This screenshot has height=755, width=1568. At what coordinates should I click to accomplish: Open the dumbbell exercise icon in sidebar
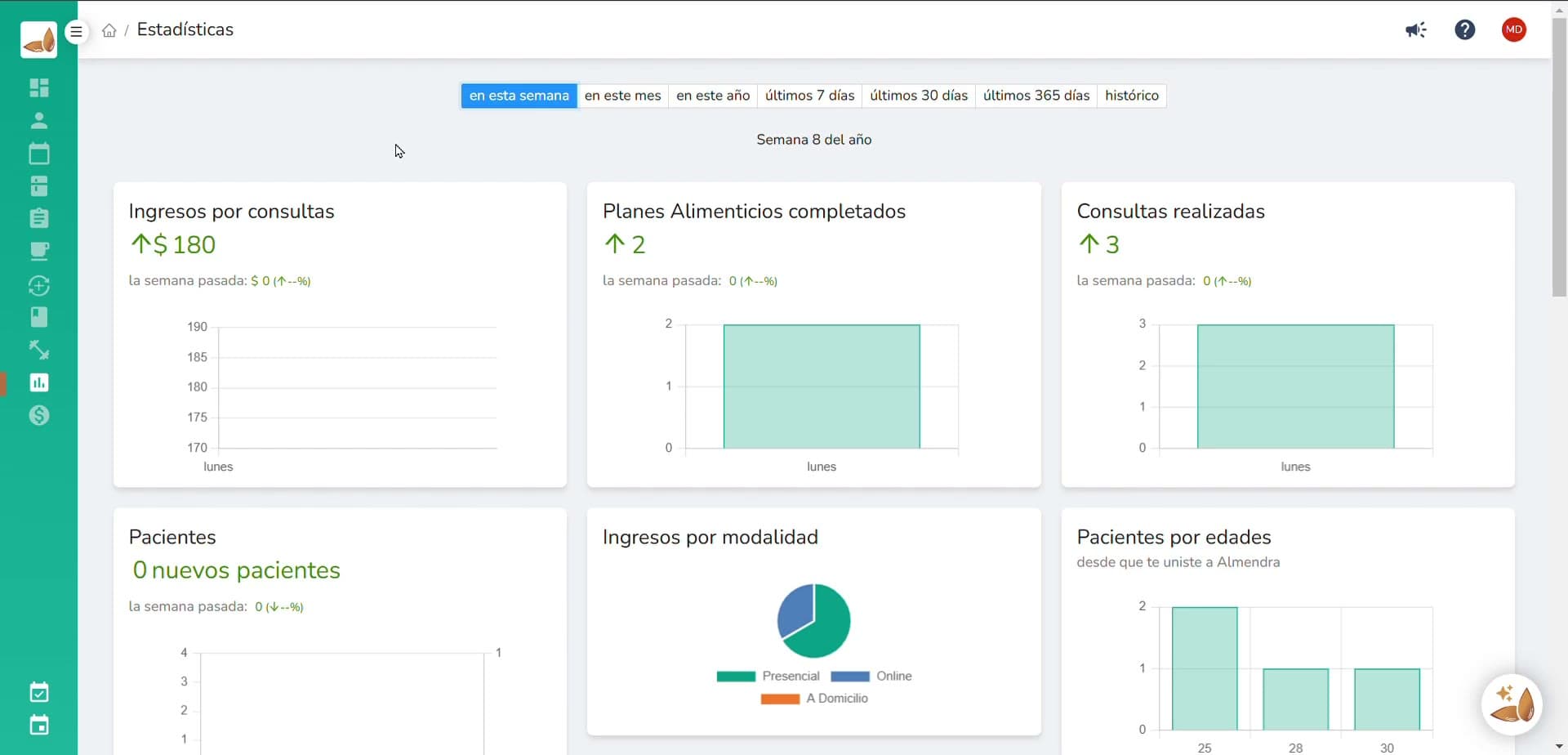tap(38, 350)
